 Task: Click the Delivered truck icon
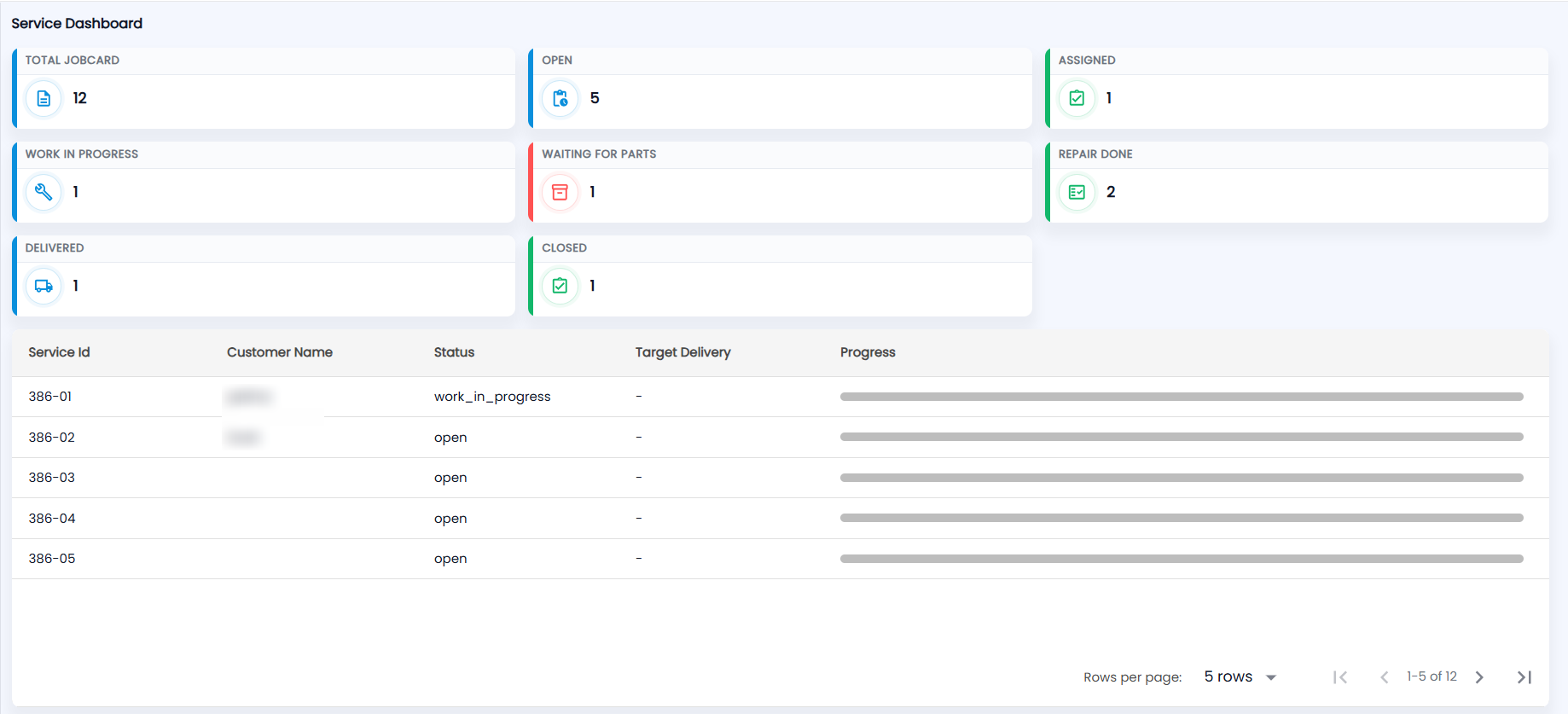pyautogui.click(x=44, y=286)
